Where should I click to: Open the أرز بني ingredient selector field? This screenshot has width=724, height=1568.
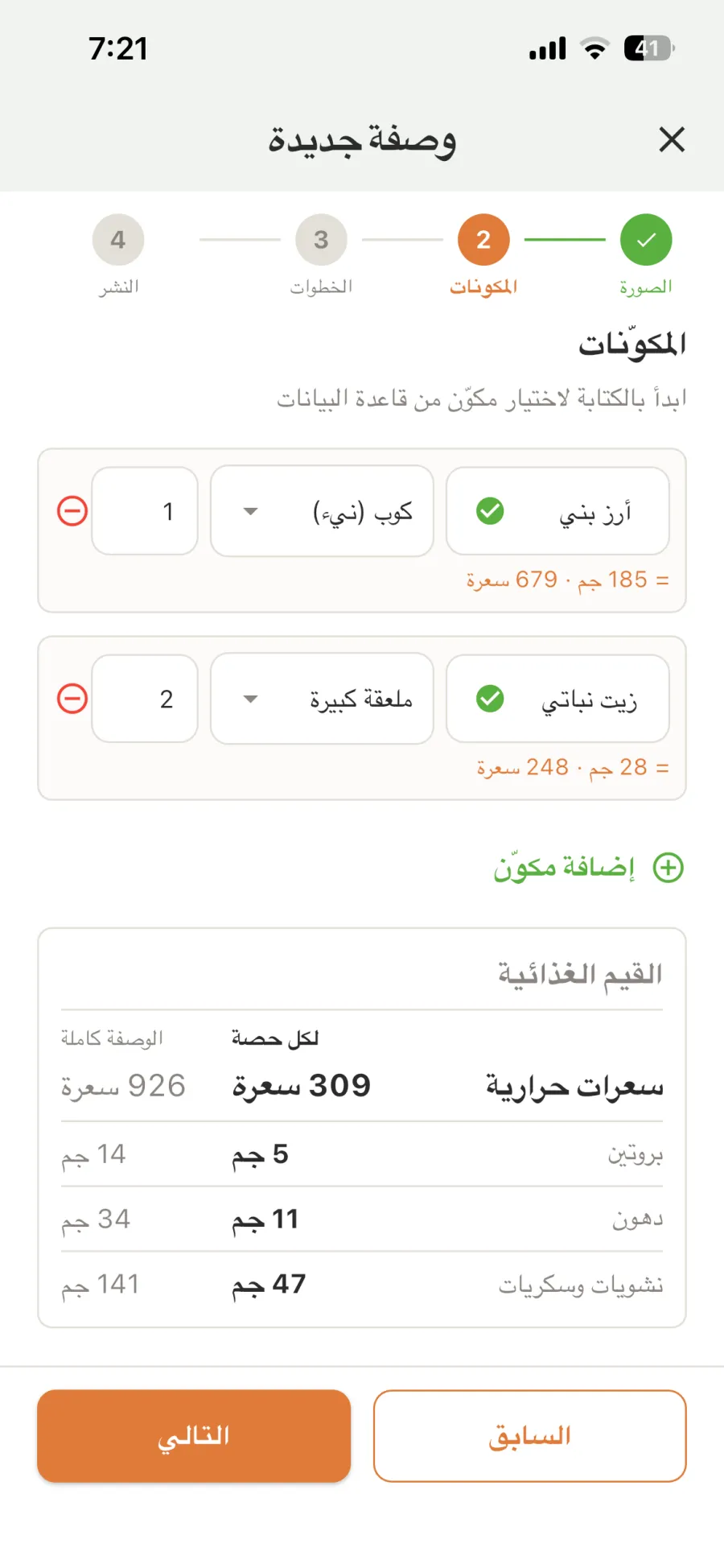[x=557, y=510]
